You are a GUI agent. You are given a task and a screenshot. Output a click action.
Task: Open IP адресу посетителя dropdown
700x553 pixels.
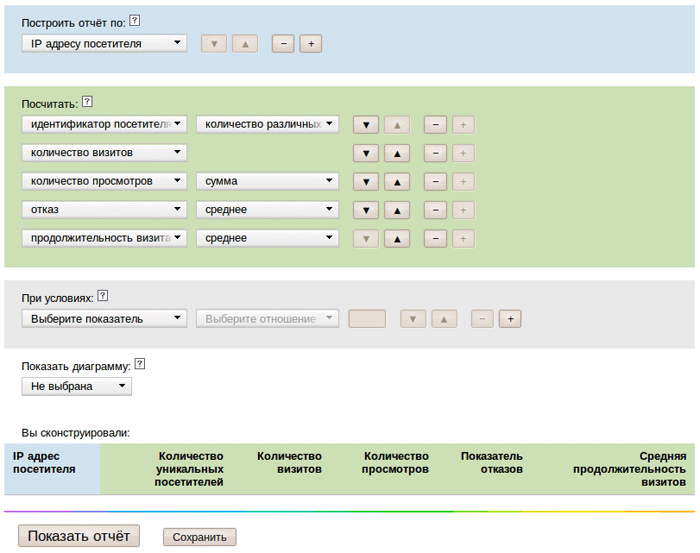(104, 44)
